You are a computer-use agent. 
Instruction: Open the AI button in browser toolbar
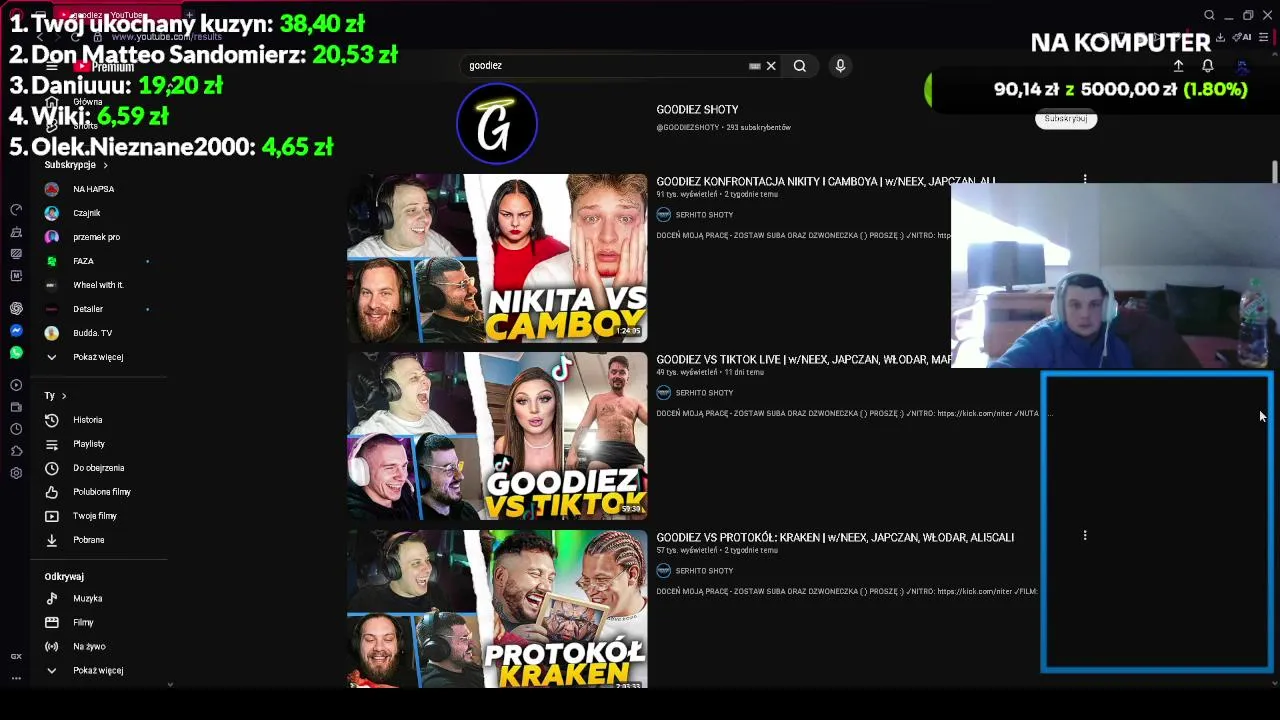click(x=1243, y=37)
